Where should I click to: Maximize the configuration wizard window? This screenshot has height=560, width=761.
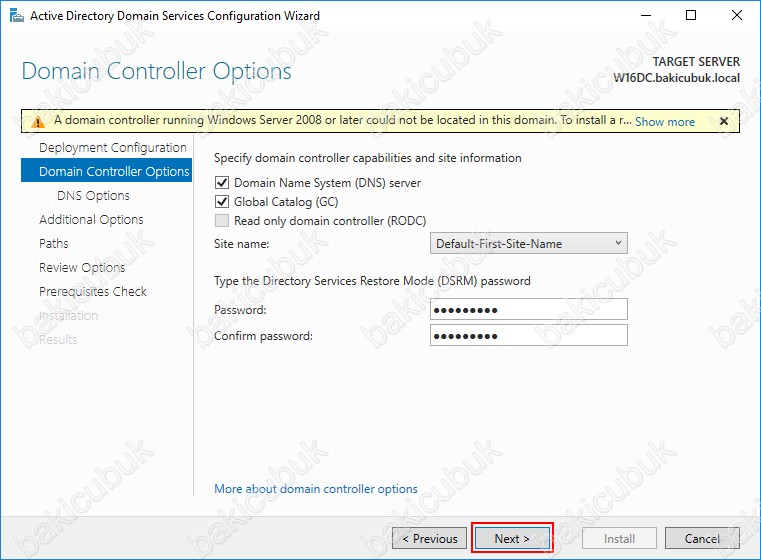coord(691,16)
